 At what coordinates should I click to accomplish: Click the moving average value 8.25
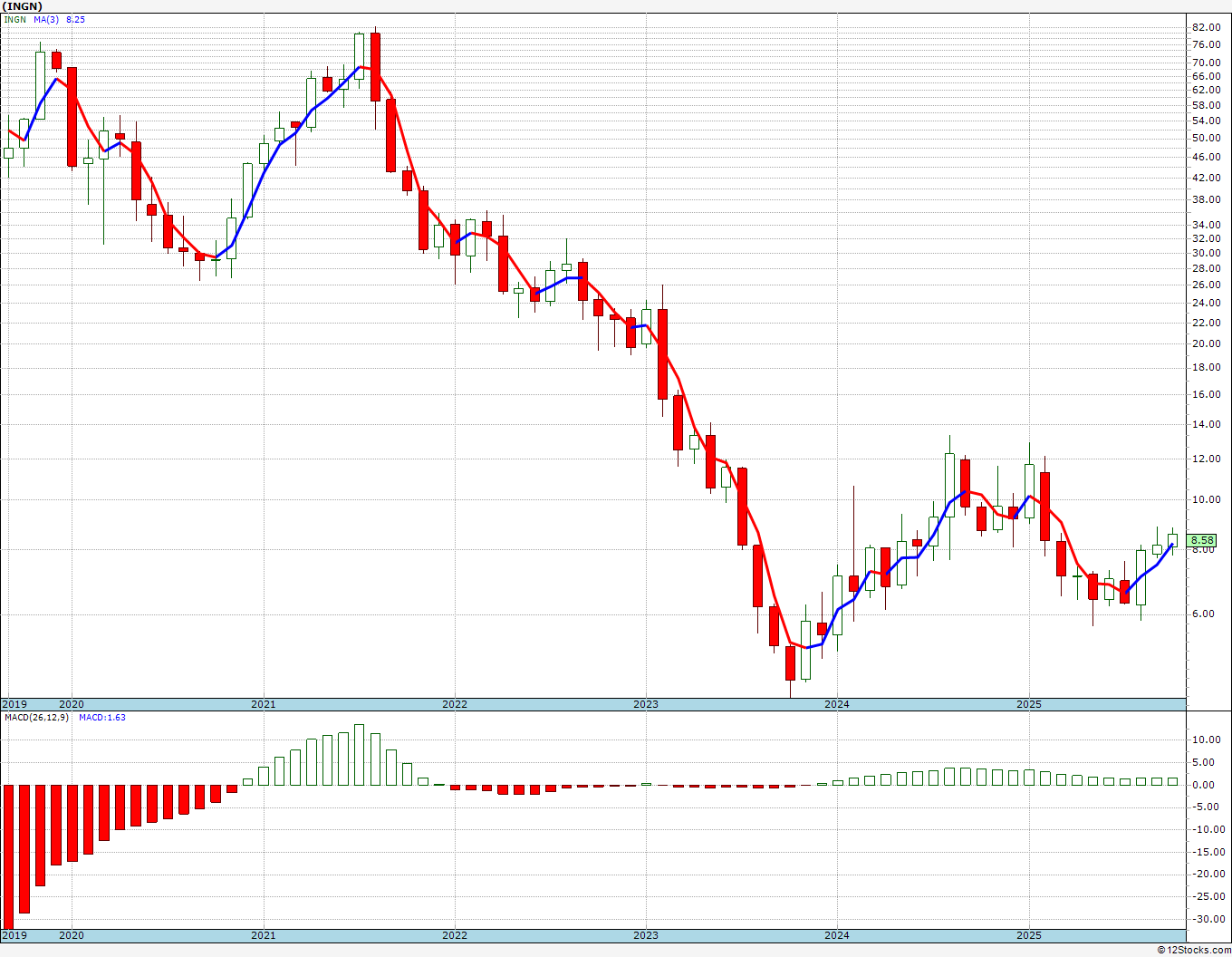point(75,19)
